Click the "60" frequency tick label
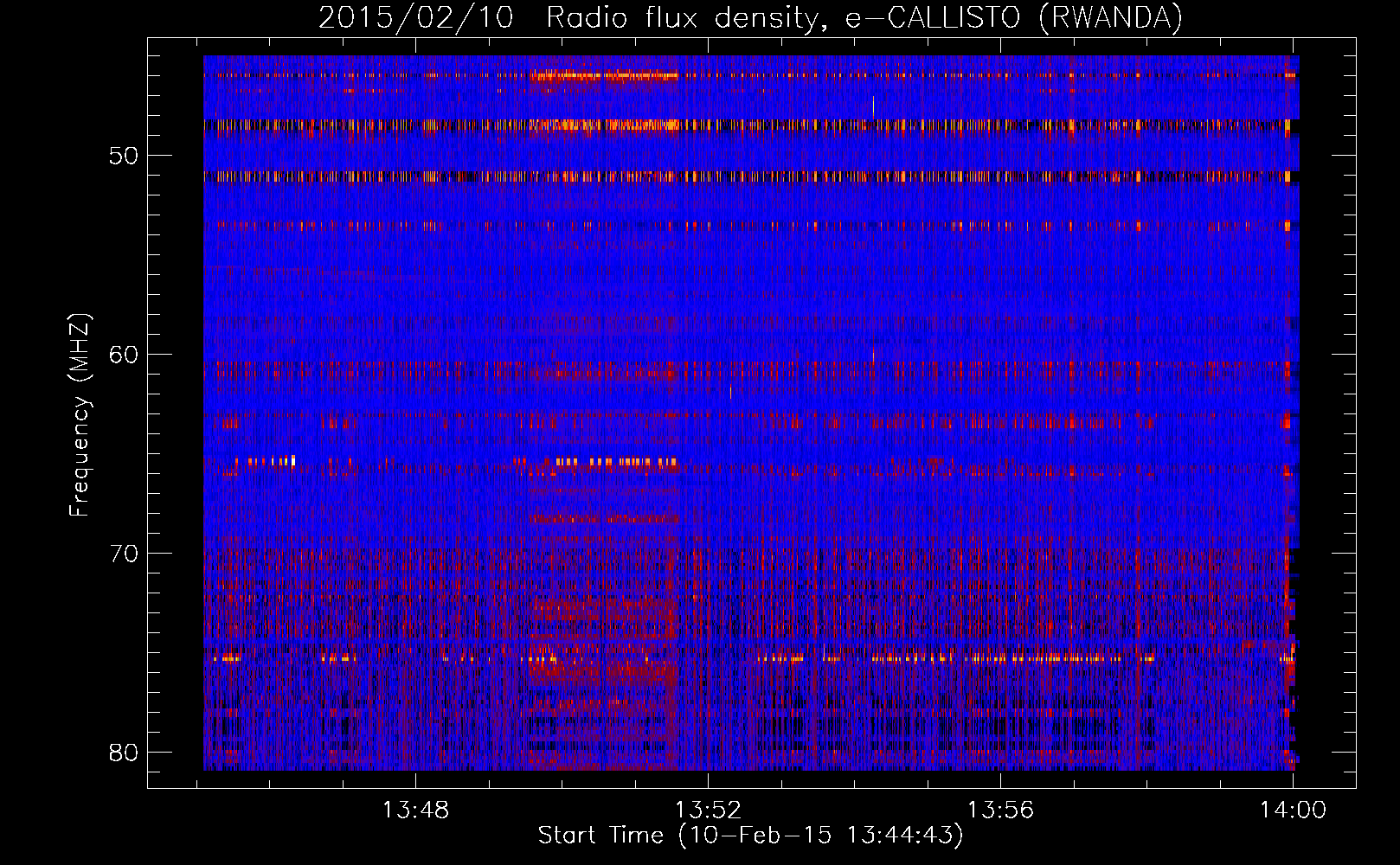The height and width of the screenshot is (865, 1400). tap(125, 355)
